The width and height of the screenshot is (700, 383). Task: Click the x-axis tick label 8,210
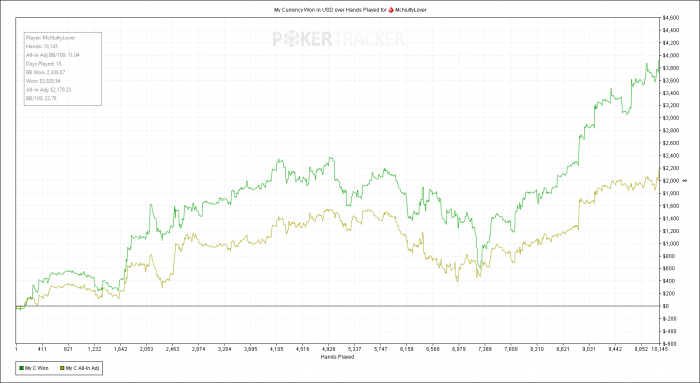(x=537, y=349)
